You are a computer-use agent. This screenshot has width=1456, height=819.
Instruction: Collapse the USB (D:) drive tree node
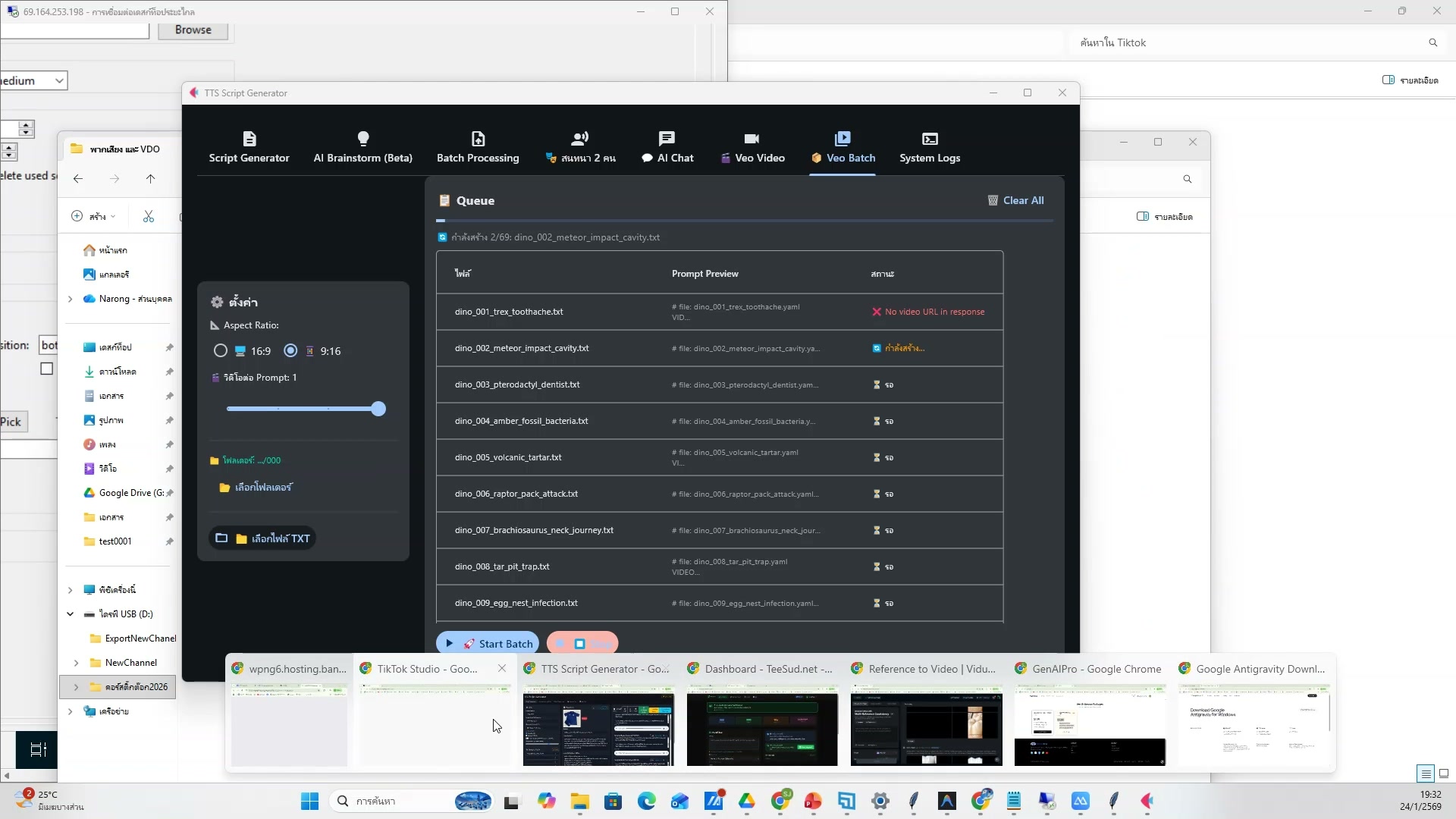tap(70, 614)
